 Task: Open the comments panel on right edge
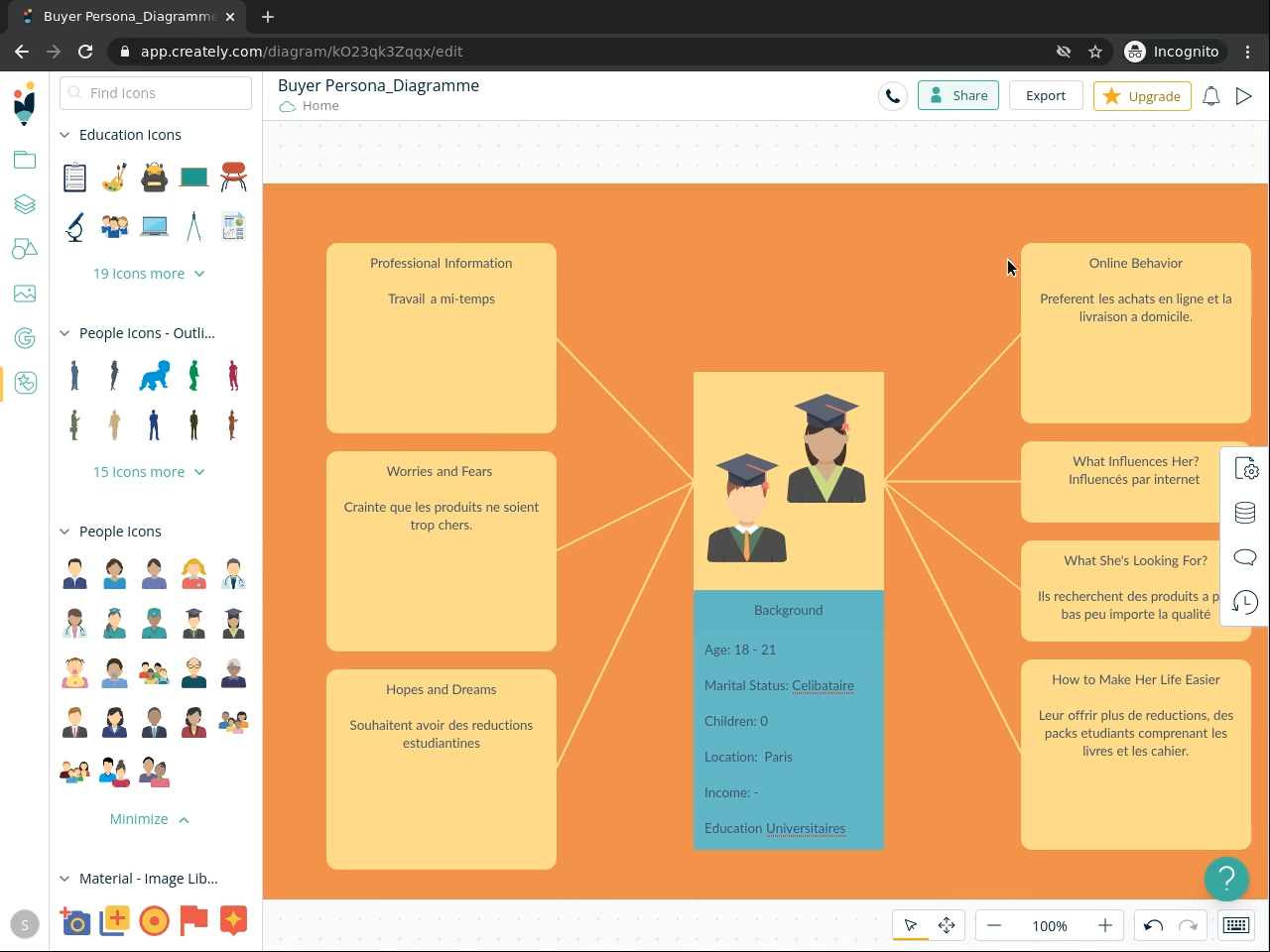1245,557
